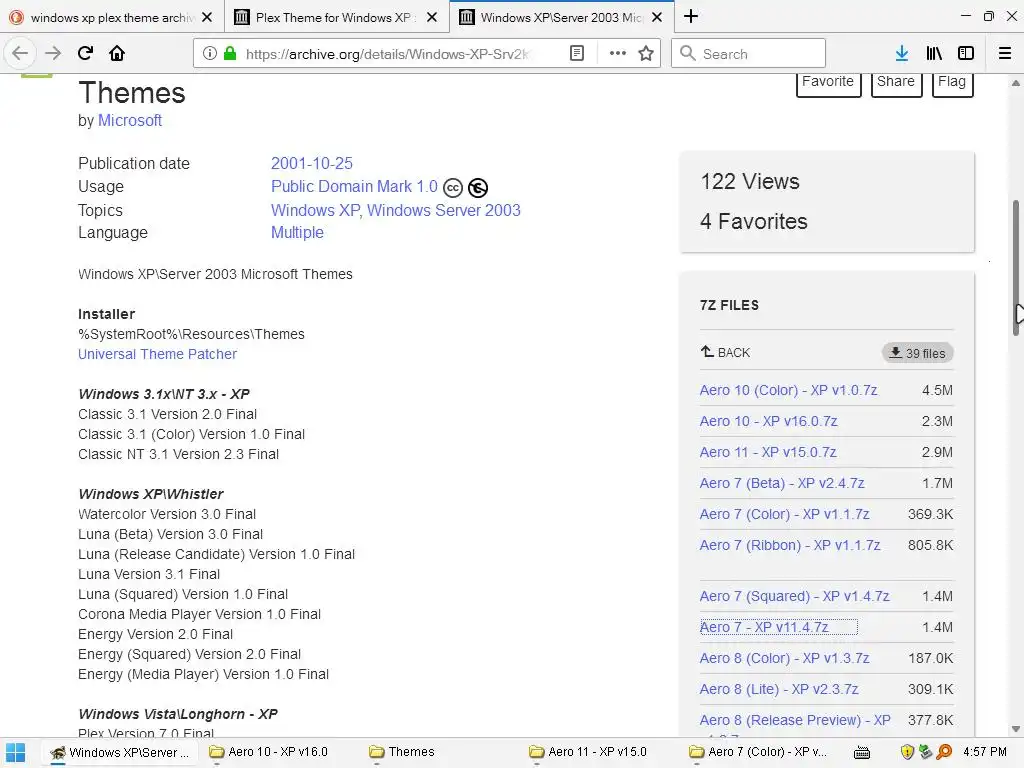Download Aero 8 (Color) - XP v1.3.7z
The width and height of the screenshot is (1024, 768).
[x=784, y=658]
